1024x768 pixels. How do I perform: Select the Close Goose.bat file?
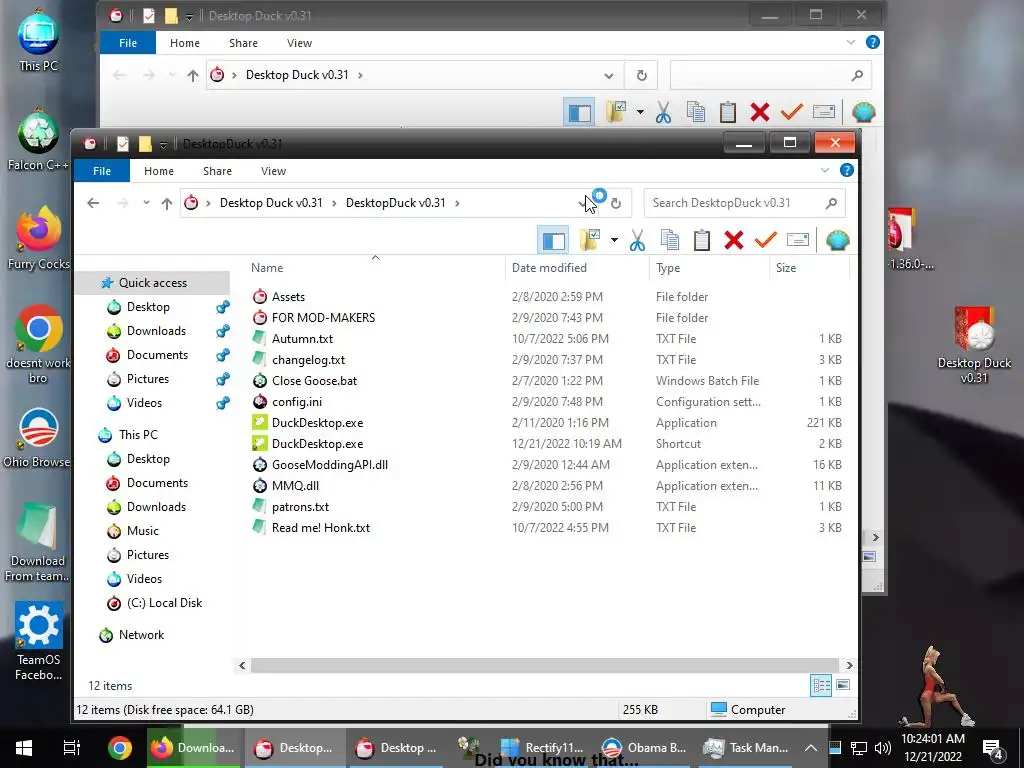pyautogui.click(x=314, y=381)
